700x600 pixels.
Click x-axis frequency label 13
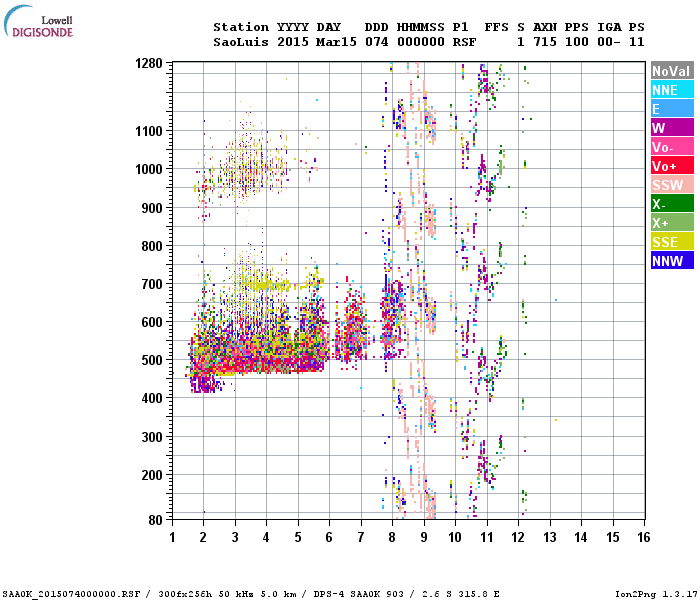[550, 537]
